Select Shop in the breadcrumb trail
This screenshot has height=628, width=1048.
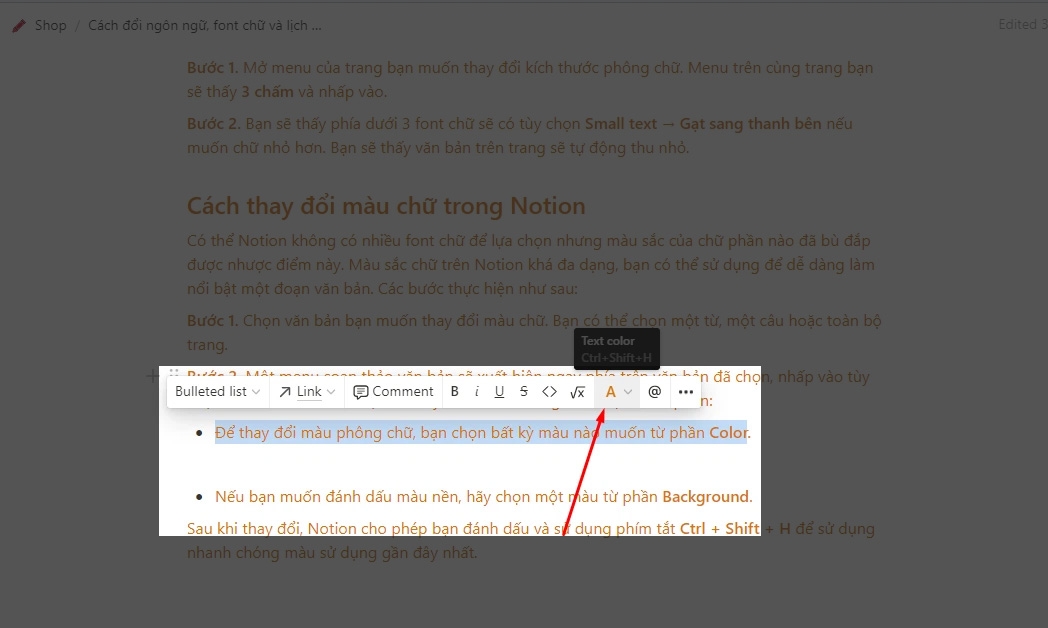pos(51,24)
